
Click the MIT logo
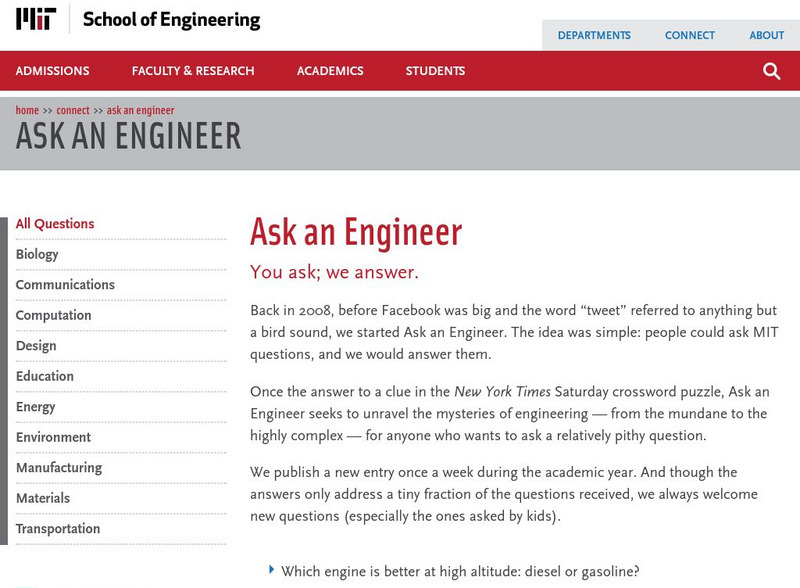(36, 18)
